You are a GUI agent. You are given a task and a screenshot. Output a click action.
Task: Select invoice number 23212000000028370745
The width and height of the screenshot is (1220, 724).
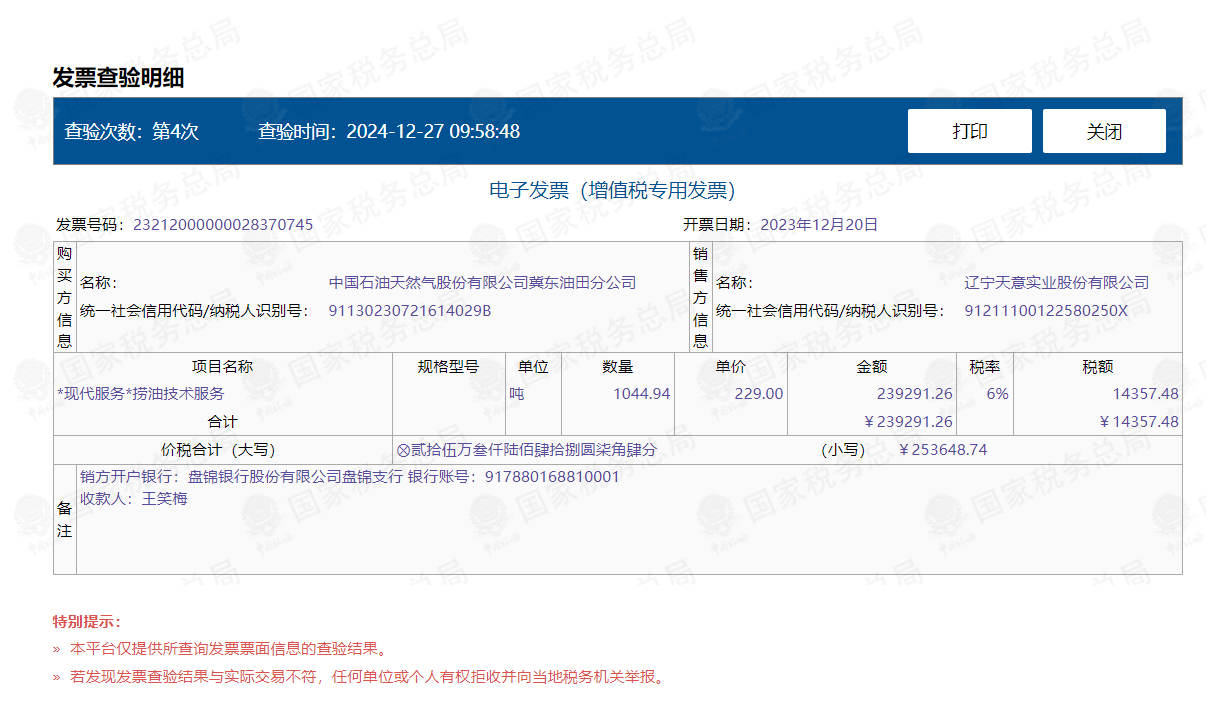223,224
